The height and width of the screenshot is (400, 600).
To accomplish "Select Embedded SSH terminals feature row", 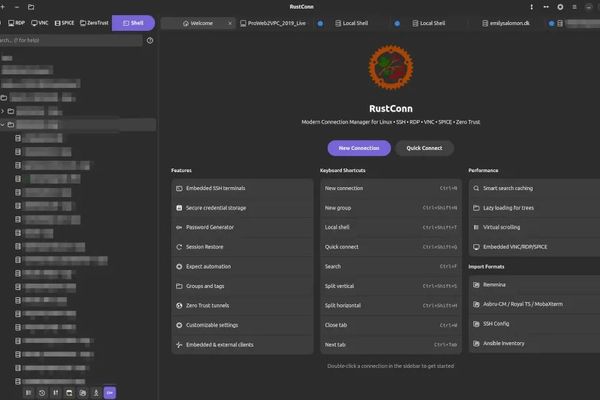I will pyautogui.click(x=243, y=188).
